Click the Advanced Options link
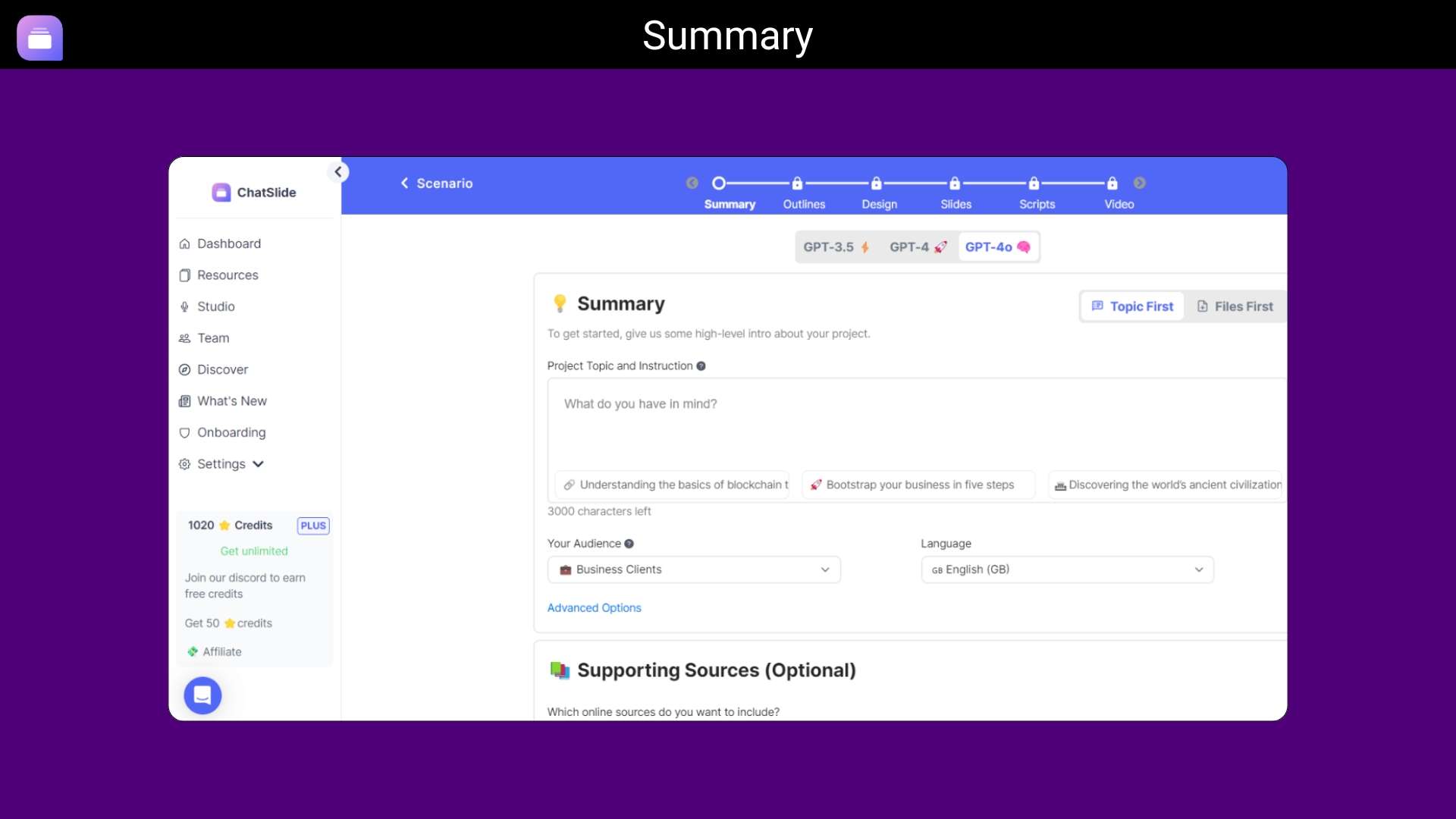Image resolution: width=1456 pixels, height=819 pixels. (x=594, y=608)
